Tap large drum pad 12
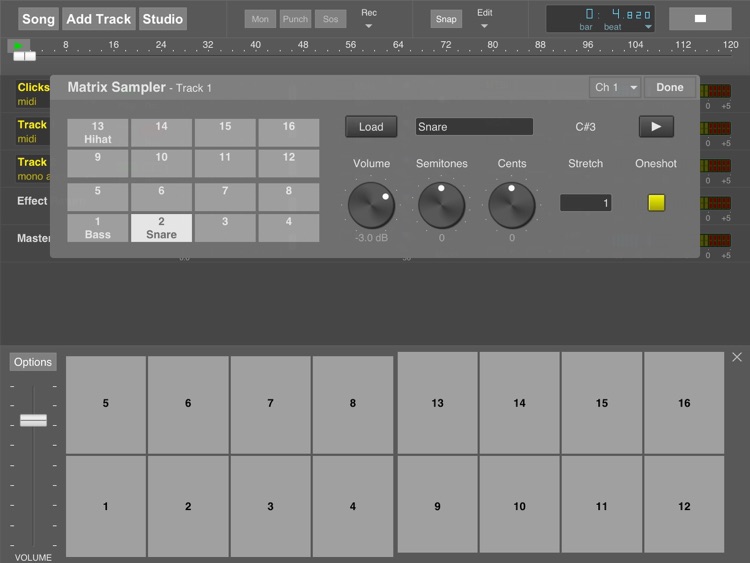 pyautogui.click(x=684, y=504)
